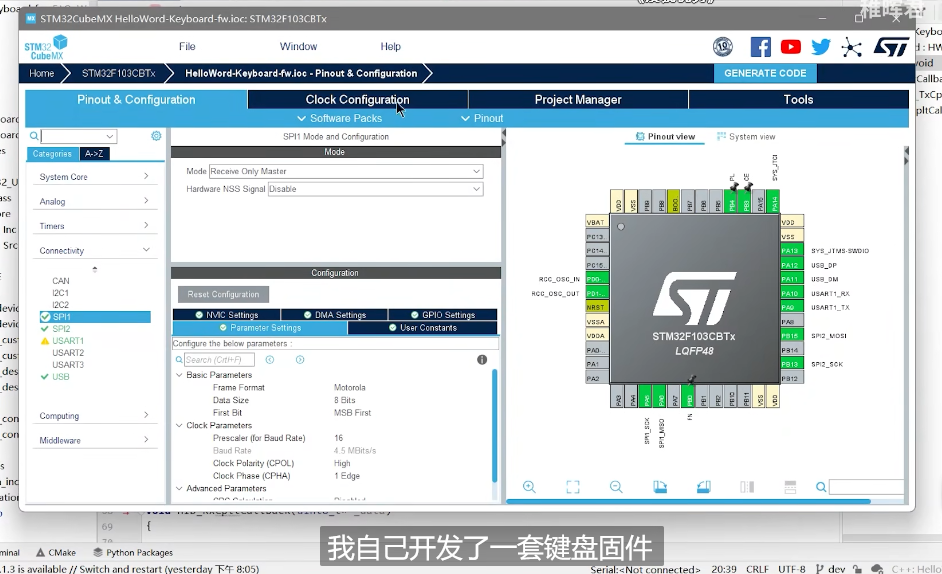Click the ST community network icon
The height and width of the screenshot is (574, 942).
[851, 47]
